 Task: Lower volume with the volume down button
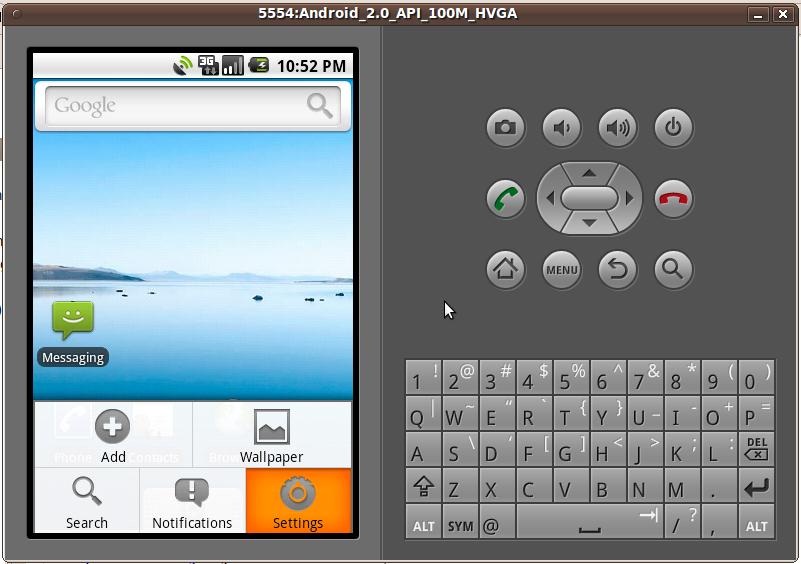pyautogui.click(x=561, y=128)
